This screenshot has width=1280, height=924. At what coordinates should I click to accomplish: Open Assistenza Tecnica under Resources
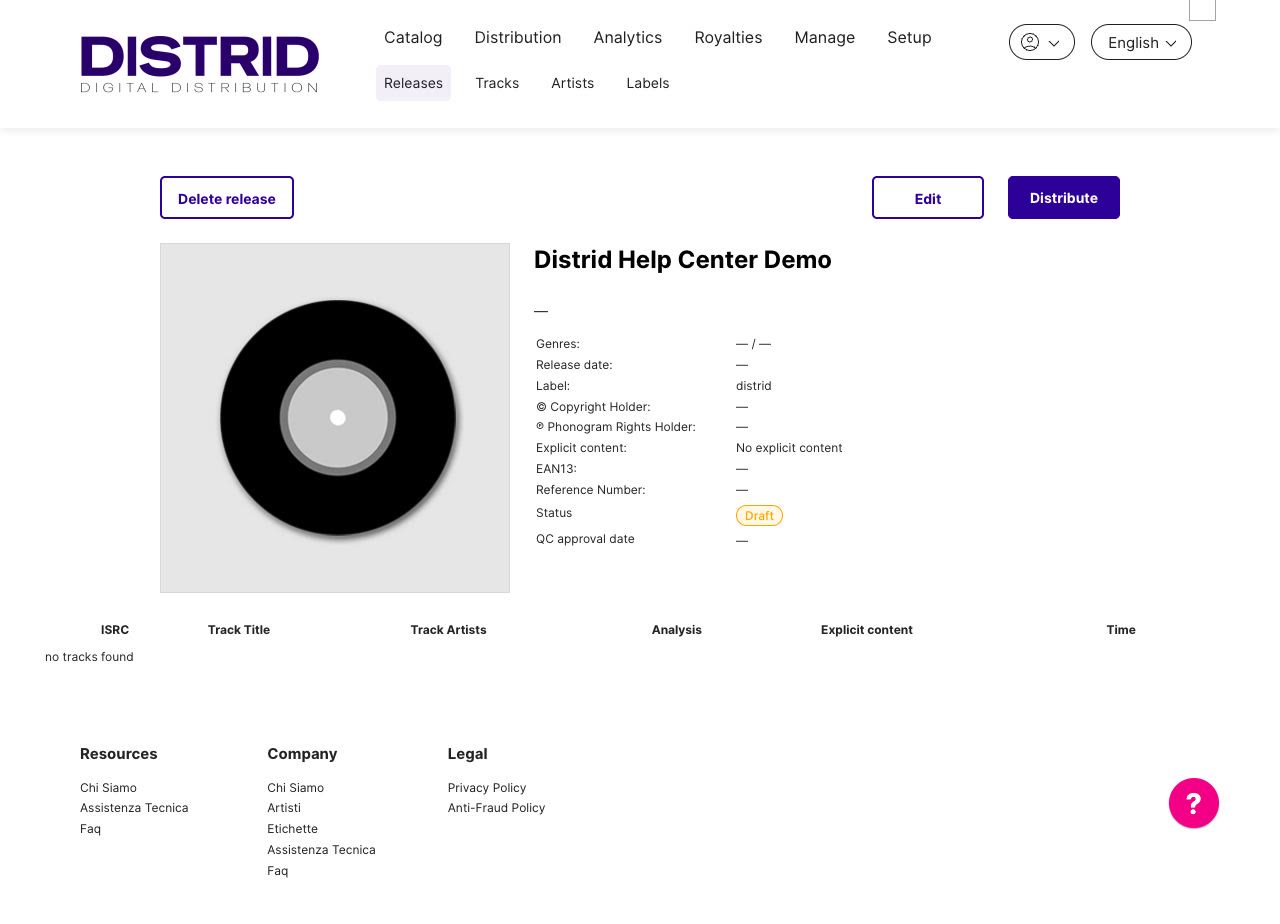tap(134, 808)
